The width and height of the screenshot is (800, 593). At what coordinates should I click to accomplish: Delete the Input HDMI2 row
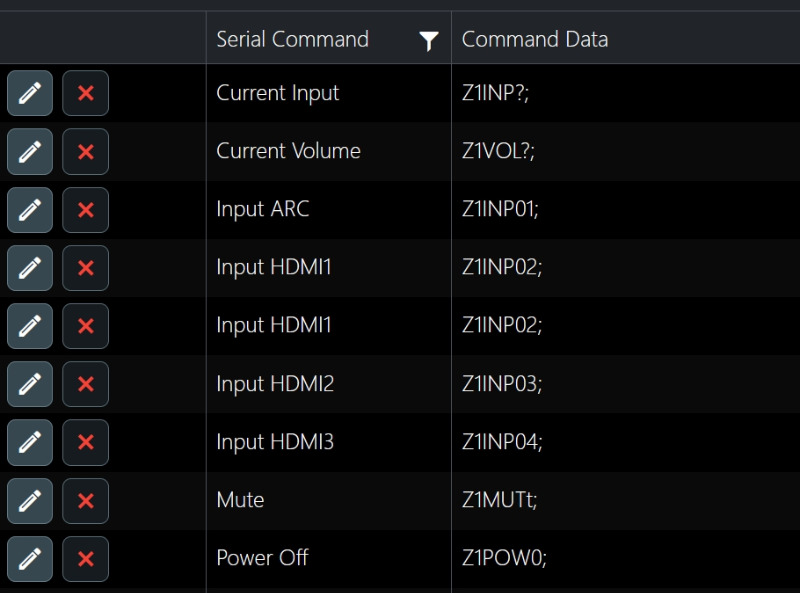pyautogui.click(x=85, y=384)
